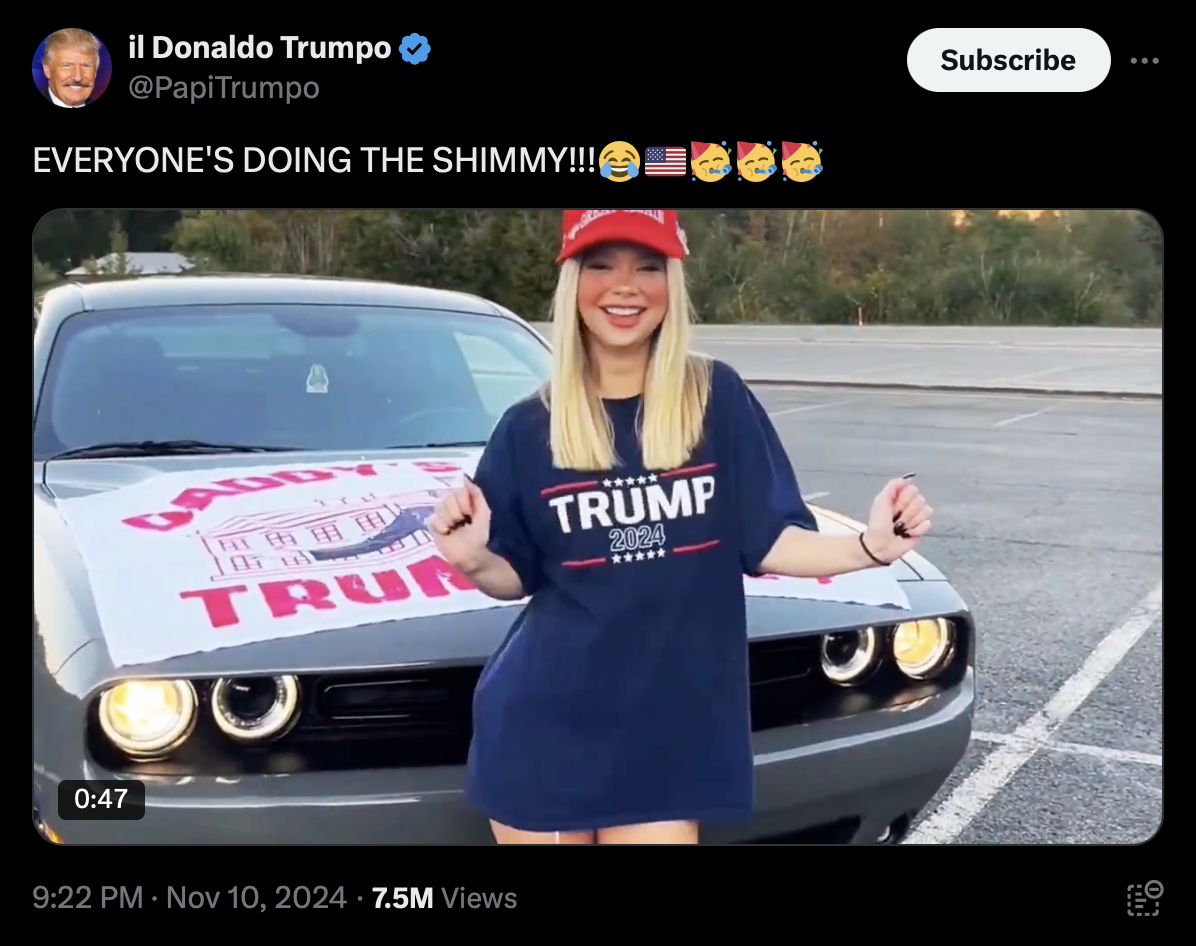Open the 9:22 PM Nov 10, 2024 timestamp

click(x=189, y=897)
